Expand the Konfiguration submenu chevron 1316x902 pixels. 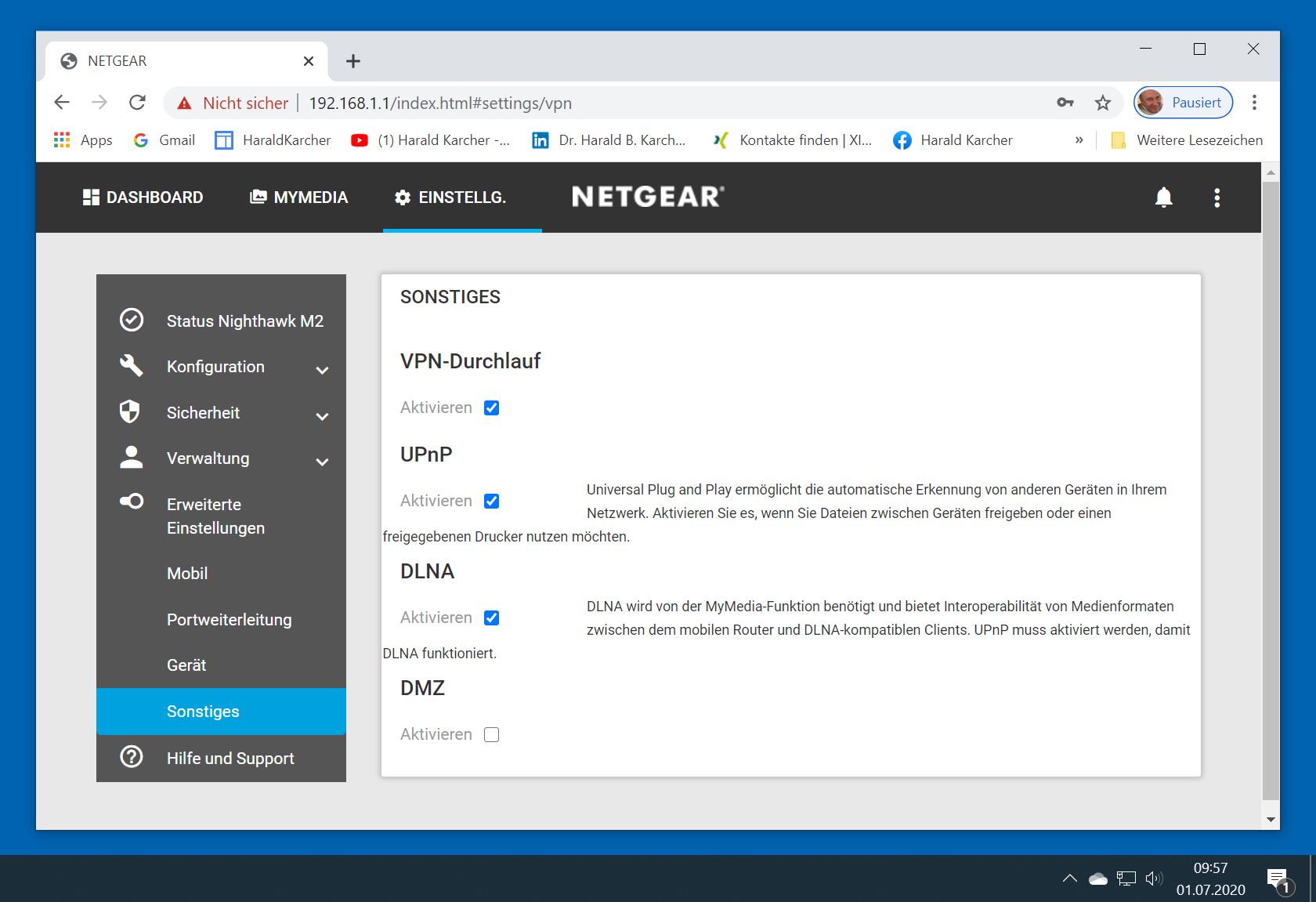[322, 370]
